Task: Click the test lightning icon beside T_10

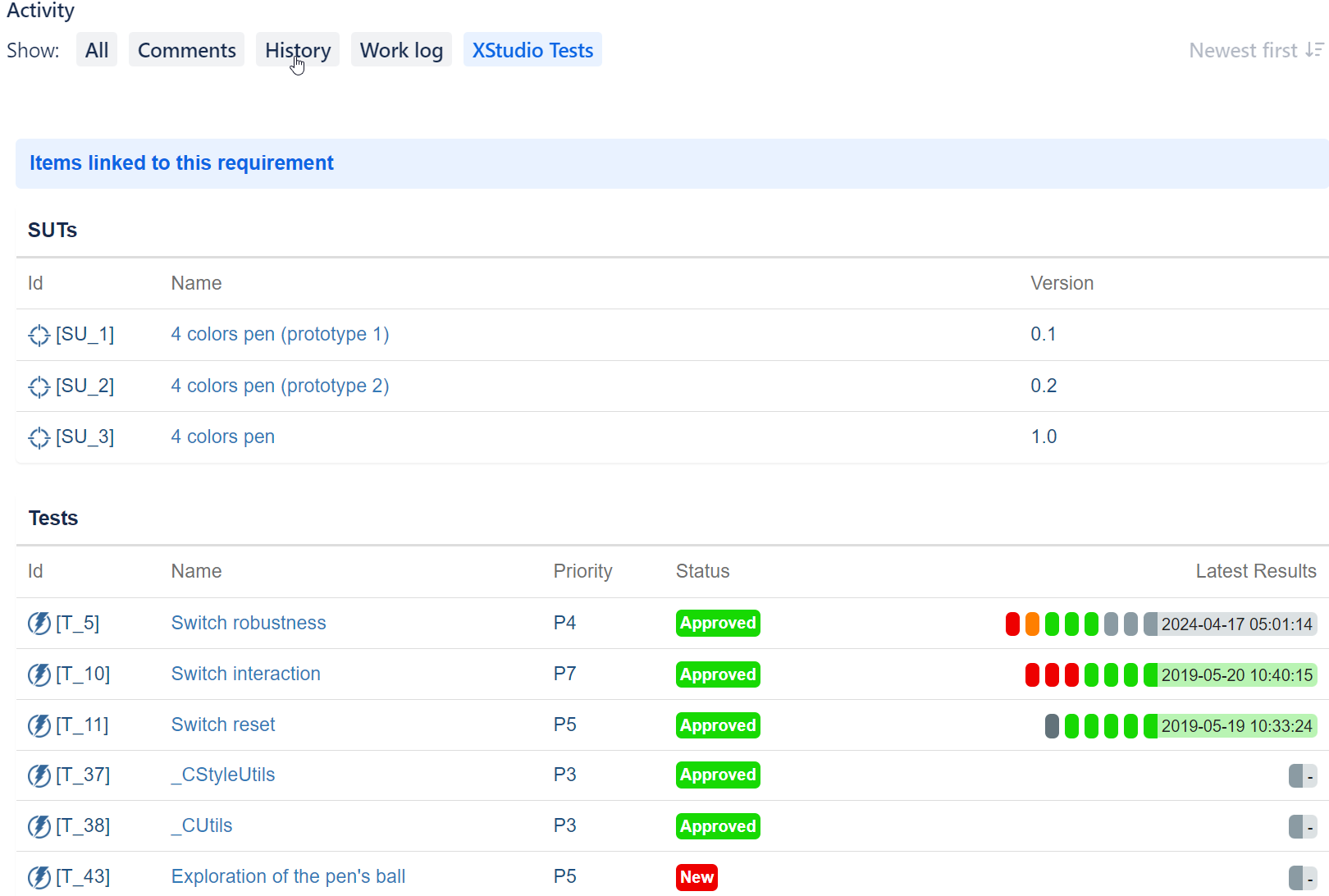Action: tap(39, 674)
